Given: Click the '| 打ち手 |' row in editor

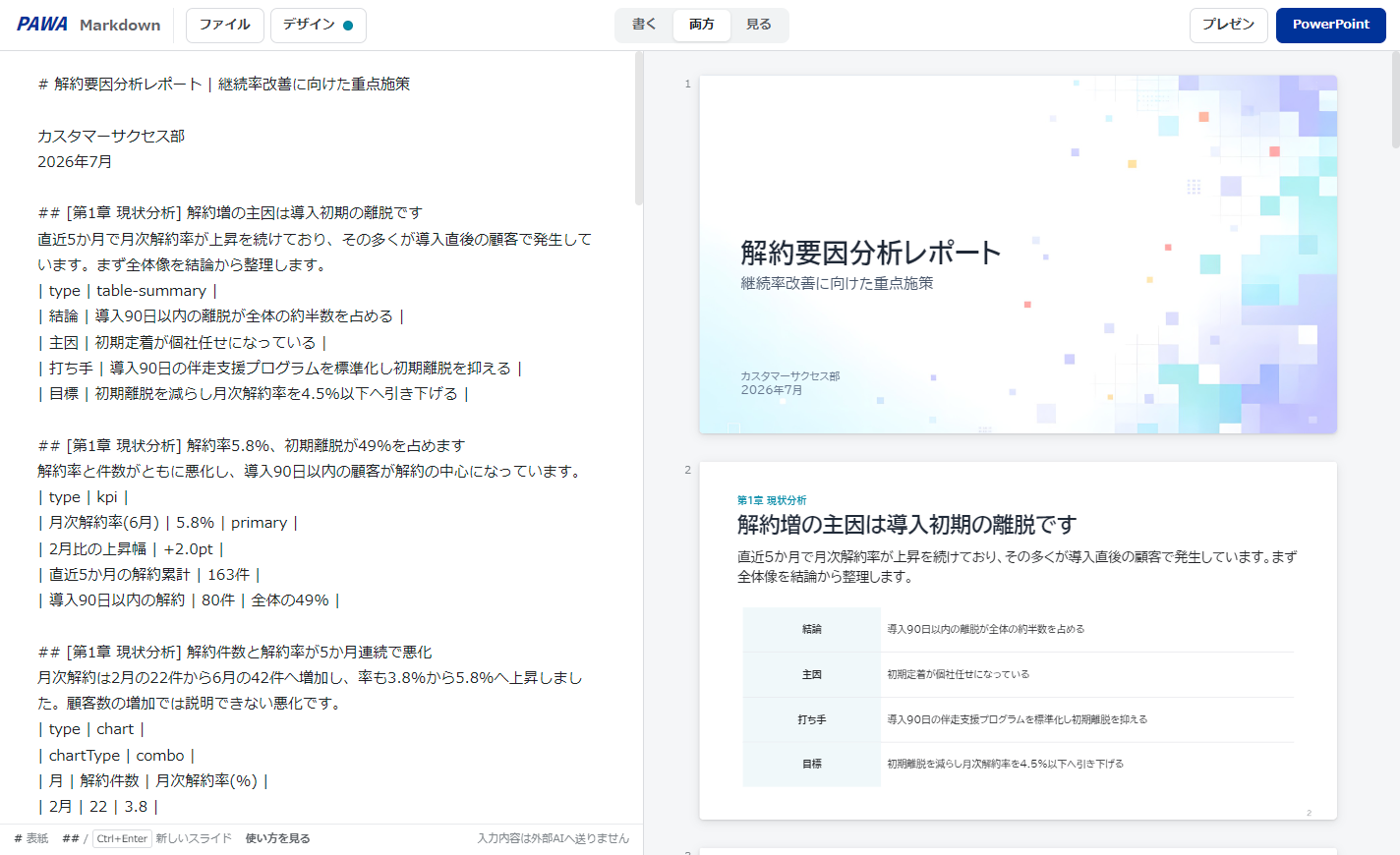Looking at the screenshot, I should pyautogui.click(x=280, y=368).
